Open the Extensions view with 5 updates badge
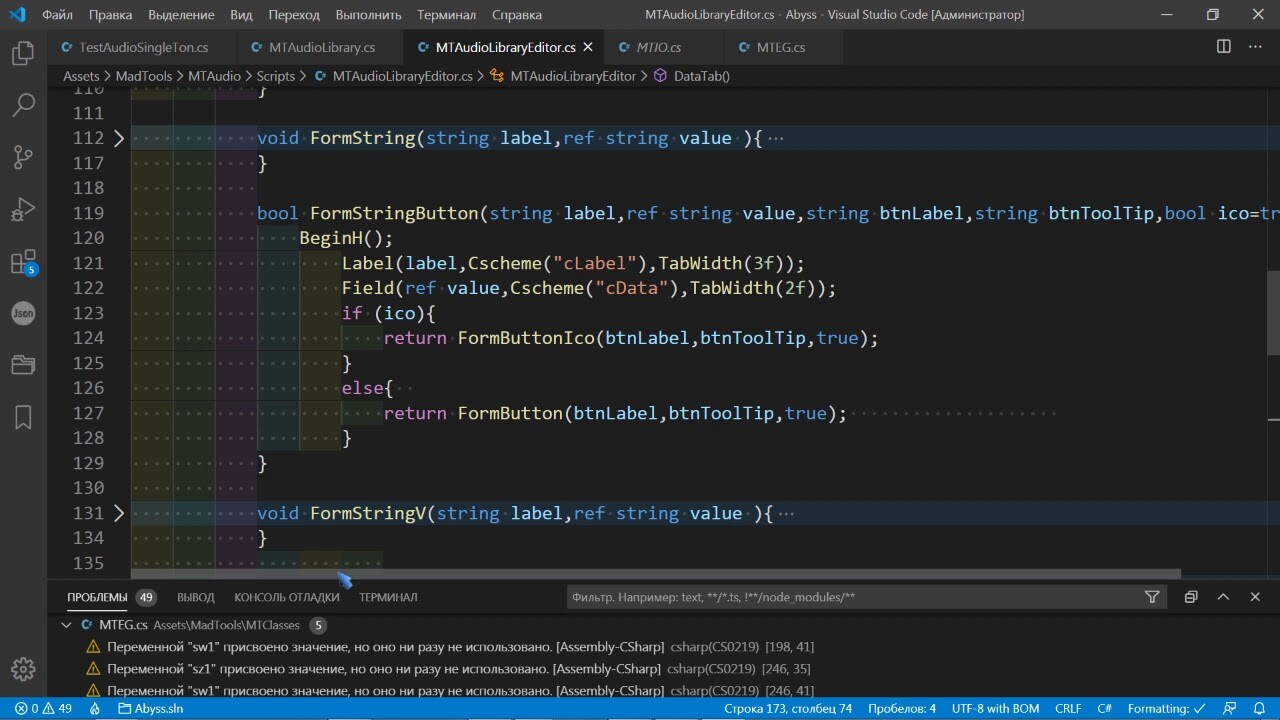The height and width of the screenshot is (720, 1280). (22, 261)
